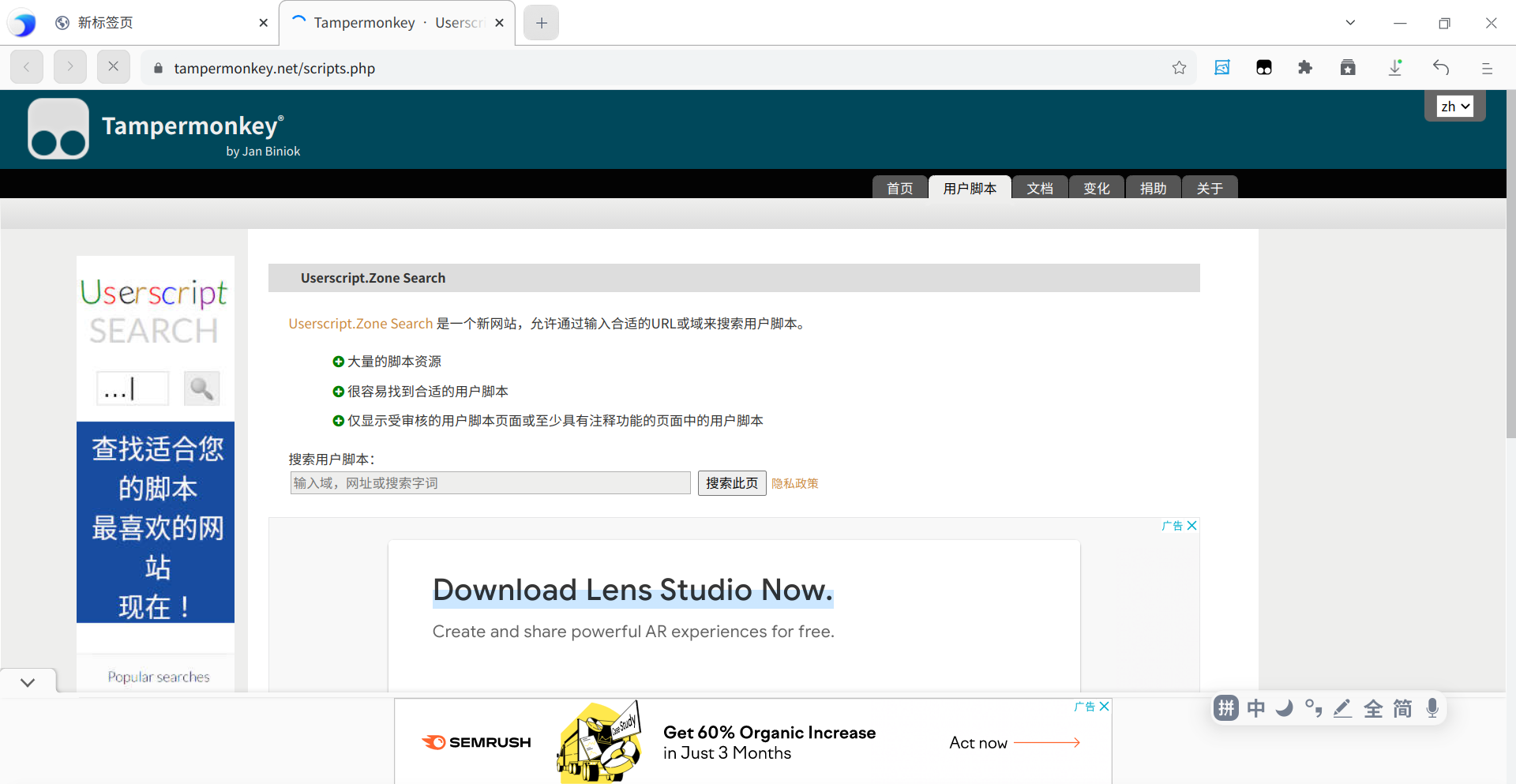Open the favorites collection box icon
The image size is (1516, 784).
pos(1348,68)
